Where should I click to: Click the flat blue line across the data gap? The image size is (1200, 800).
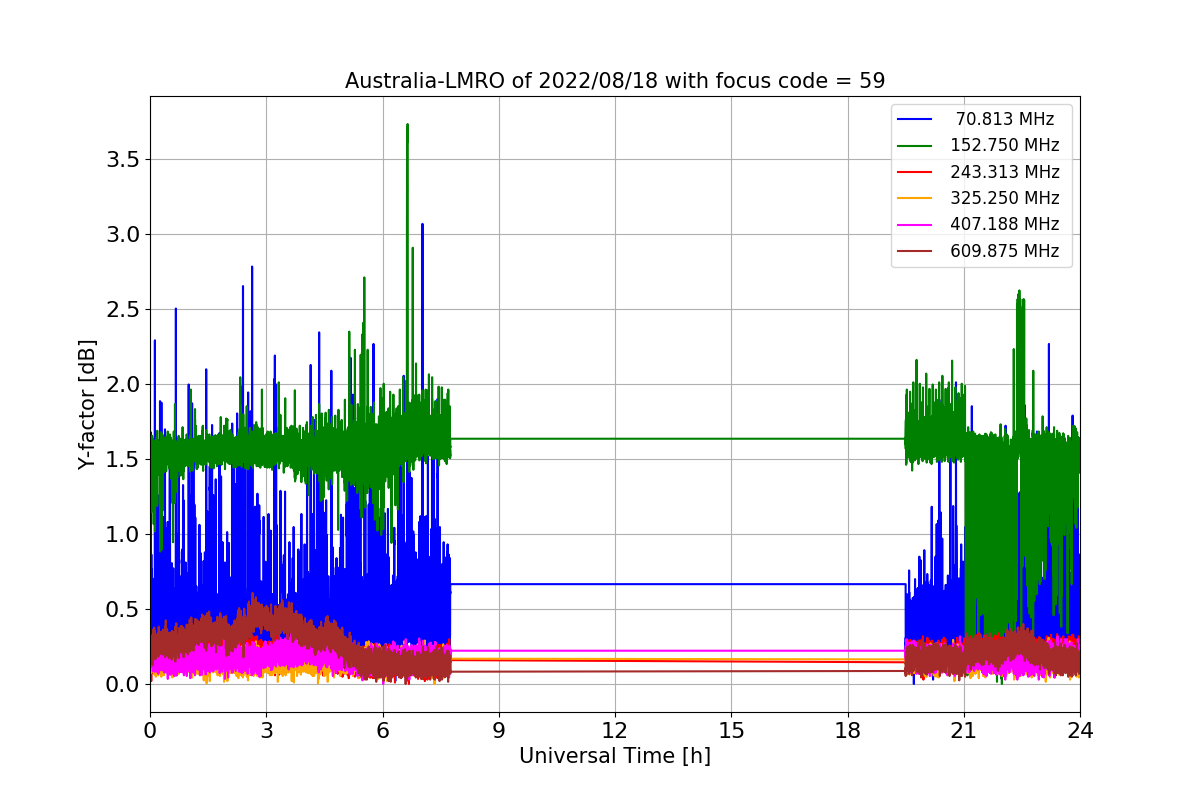678,584
